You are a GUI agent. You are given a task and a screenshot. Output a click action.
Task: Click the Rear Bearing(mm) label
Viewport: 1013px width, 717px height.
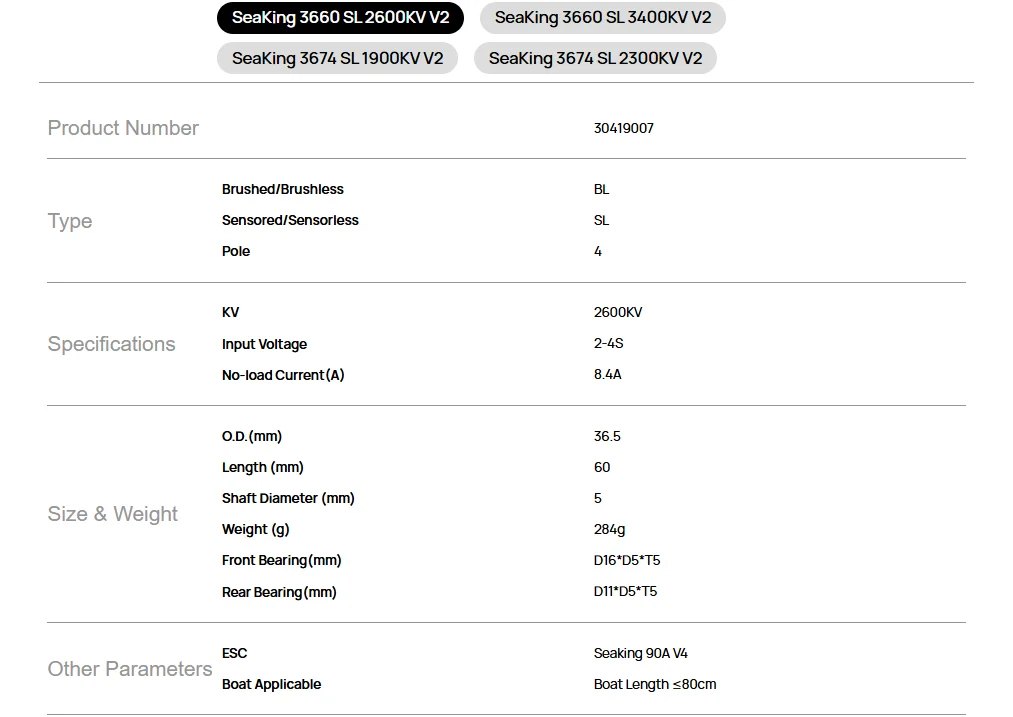pyautogui.click(x=279, y=592)
